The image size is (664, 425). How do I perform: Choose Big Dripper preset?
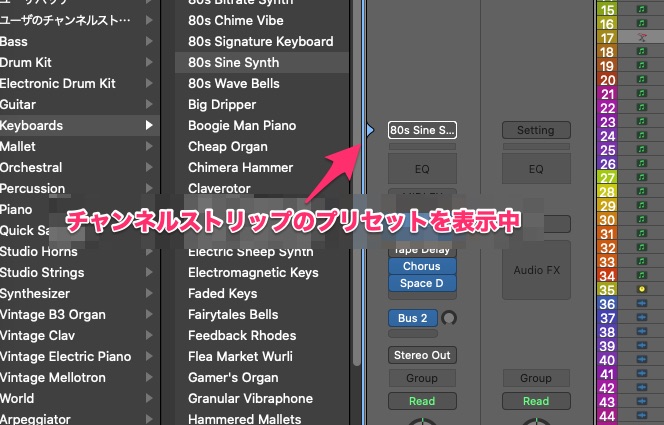tap(262, 105)
